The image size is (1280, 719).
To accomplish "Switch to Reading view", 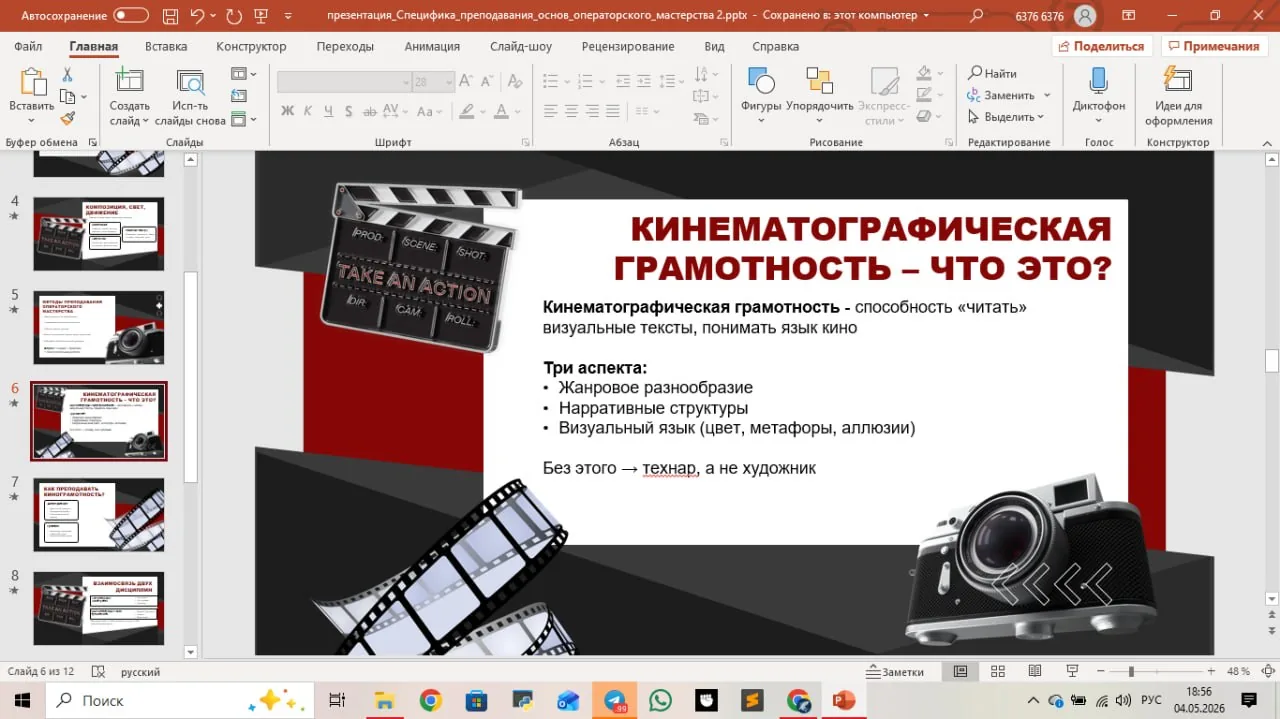I will pos(1035,671).
